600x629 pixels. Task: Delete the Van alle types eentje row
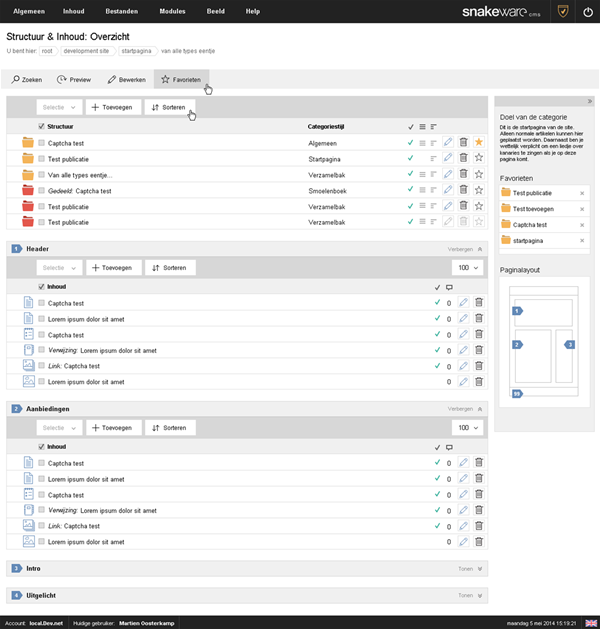pyautogui.click(x=463, y=174)
